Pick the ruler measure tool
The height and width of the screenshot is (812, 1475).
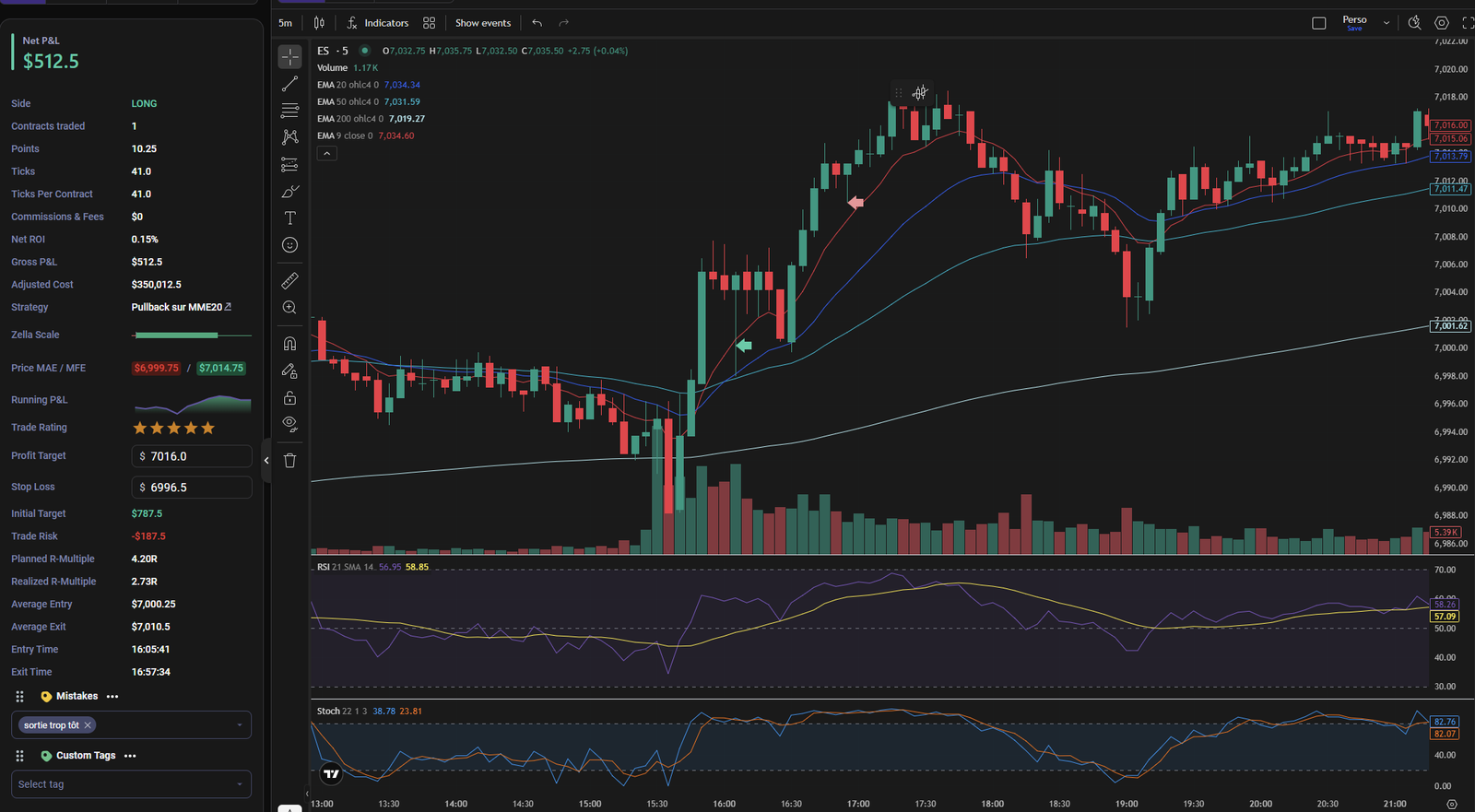coord(289,280)
